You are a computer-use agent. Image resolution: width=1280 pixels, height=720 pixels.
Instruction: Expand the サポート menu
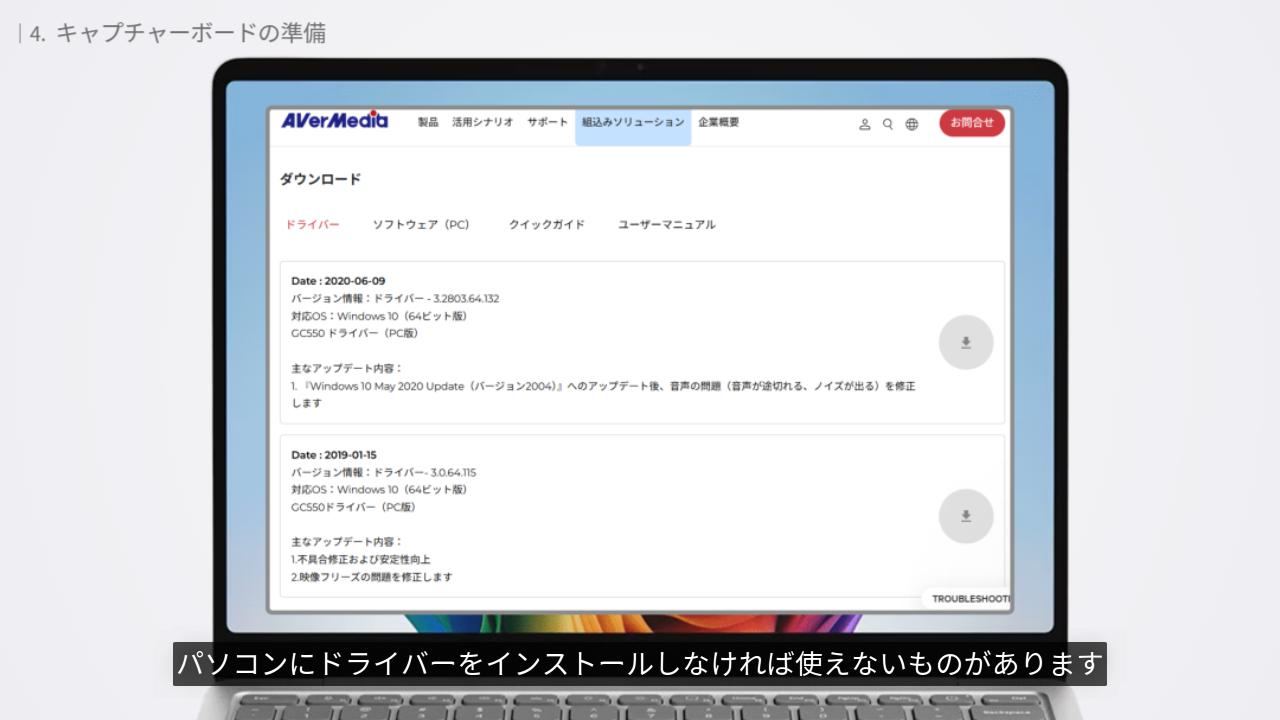547,122
